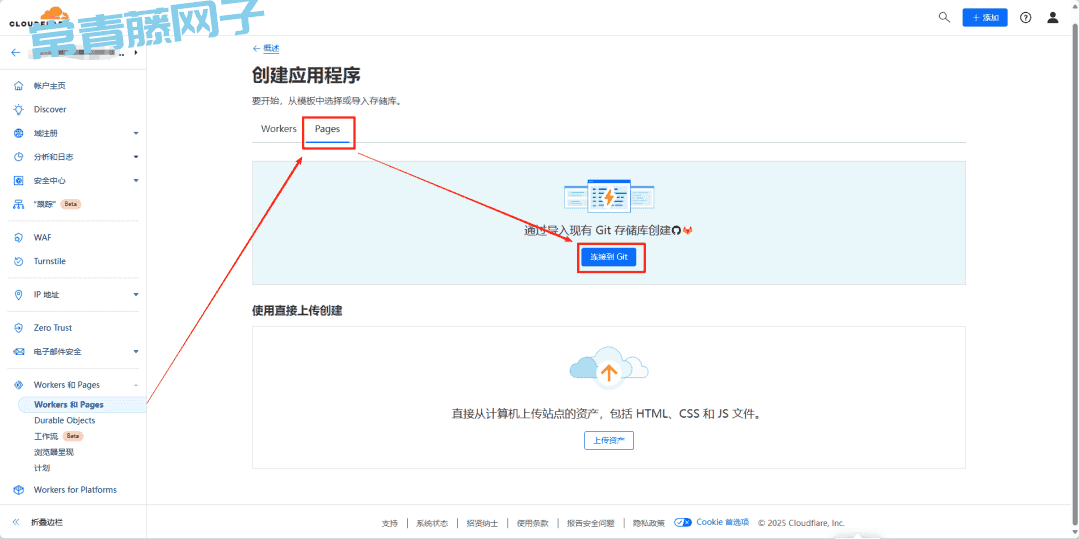Open Zero Trust via its icon
The width and height of the screenshot is (1080, 539).
tap(19, 328)
